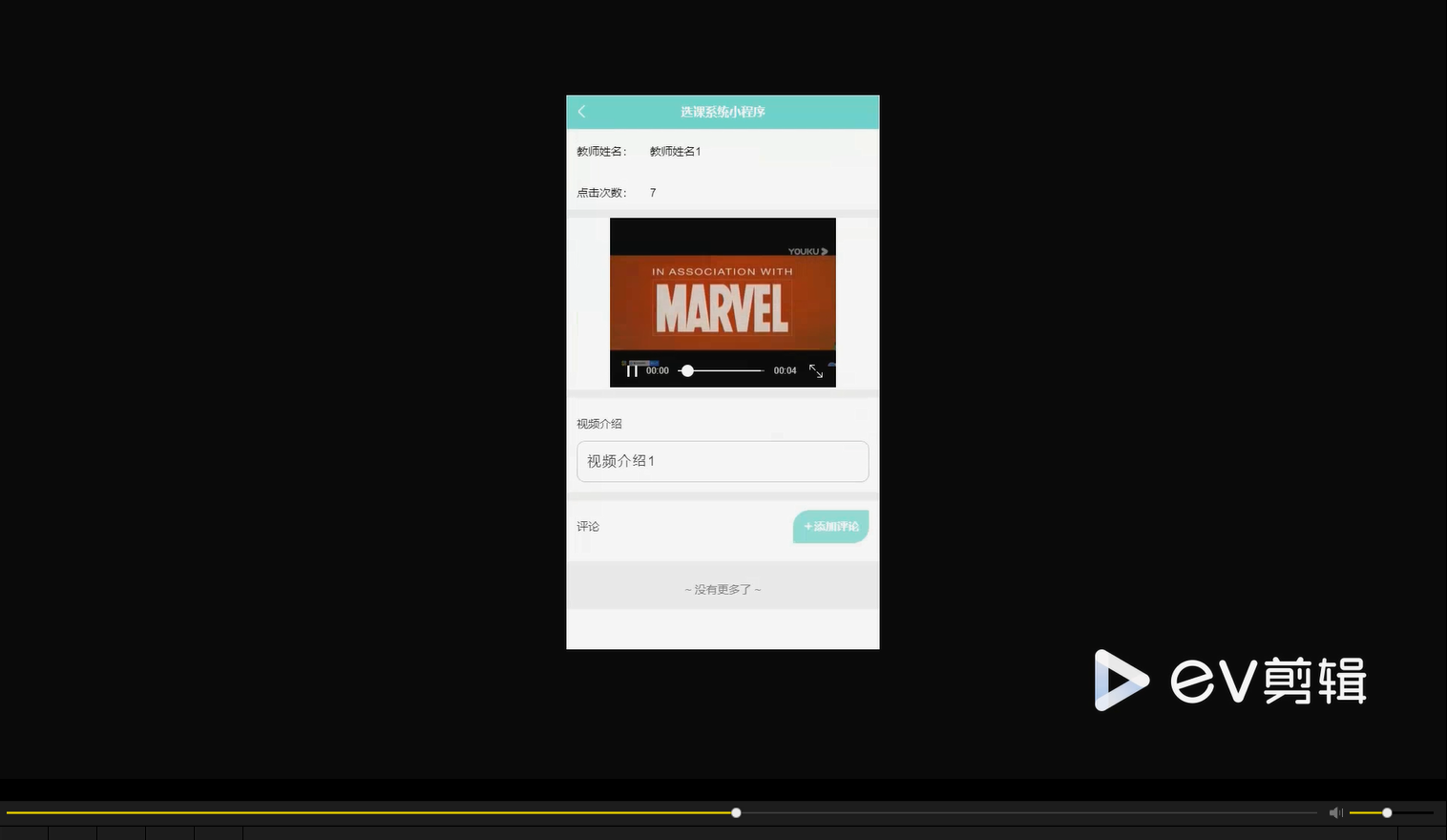Click the 没有更多了 footer text
1447x840 pixels.
click(723, 590)
